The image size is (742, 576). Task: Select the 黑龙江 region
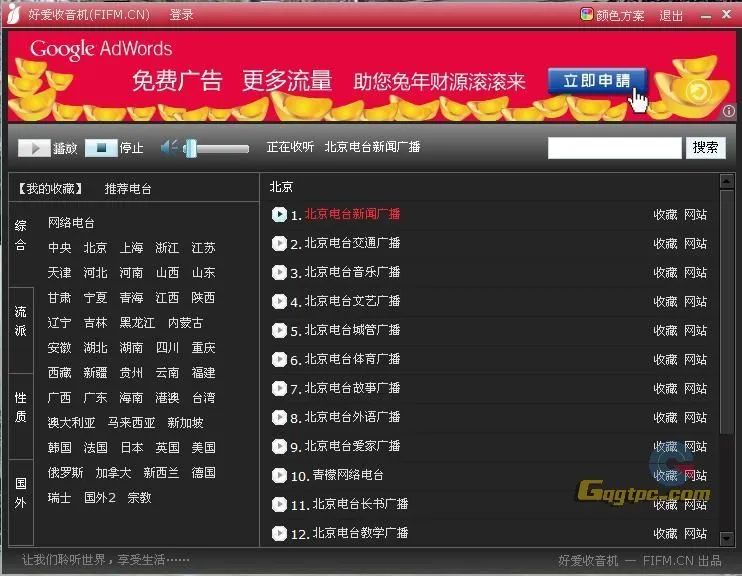coord(137,323)
